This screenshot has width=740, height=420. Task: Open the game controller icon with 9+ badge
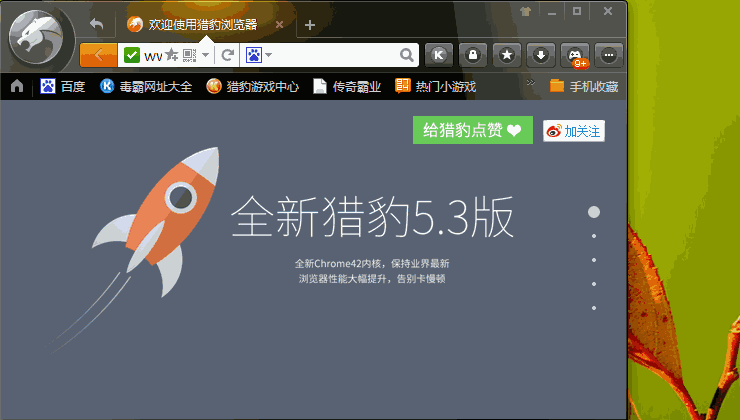pos(576,55)
